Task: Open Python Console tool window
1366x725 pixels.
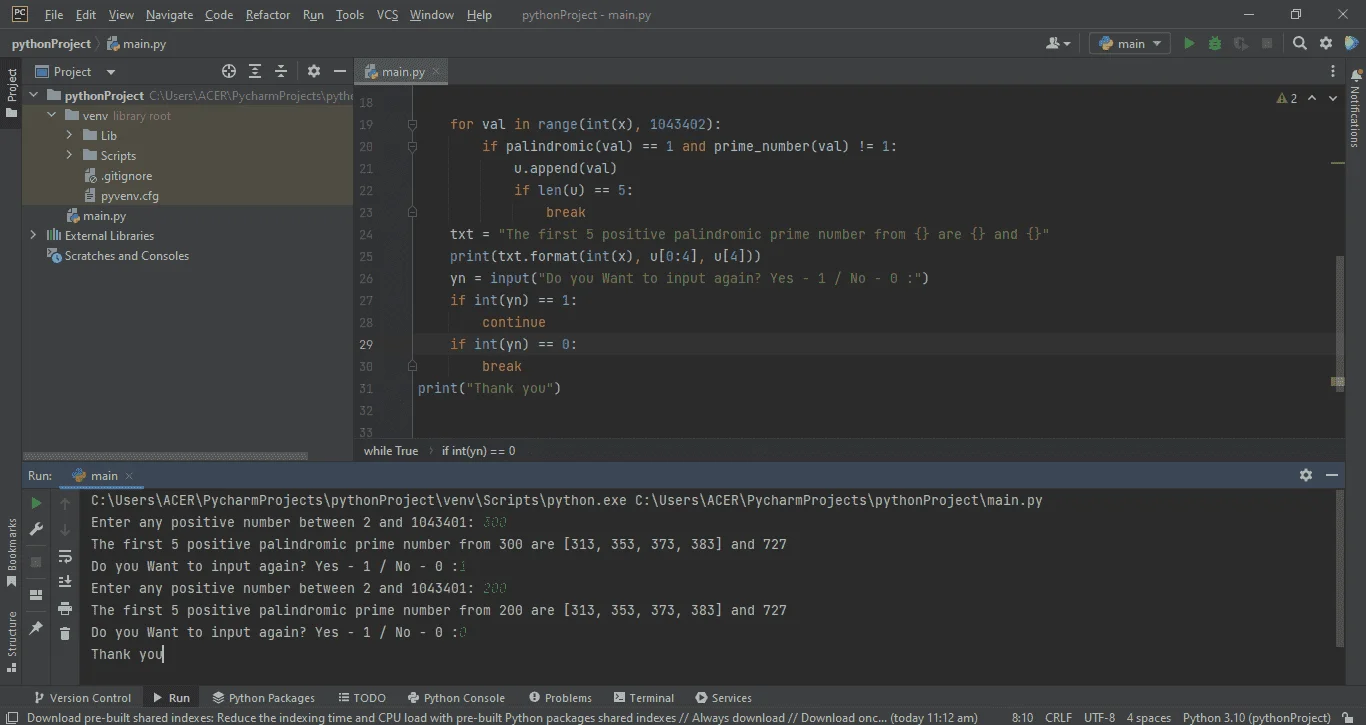Action: point(456,698)
